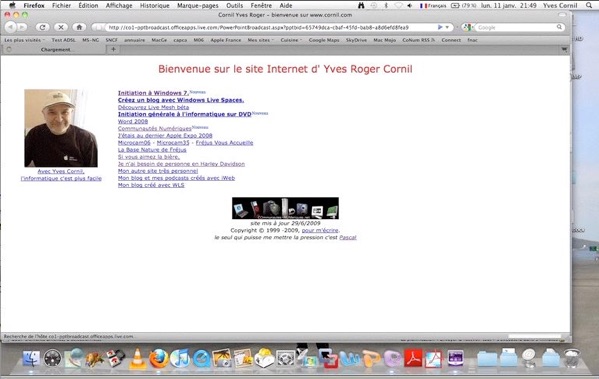Image resolution: width=599 pixels, height=379 pixels.
Task: Open Firefox from the Dock
Action: click(159, 359)
